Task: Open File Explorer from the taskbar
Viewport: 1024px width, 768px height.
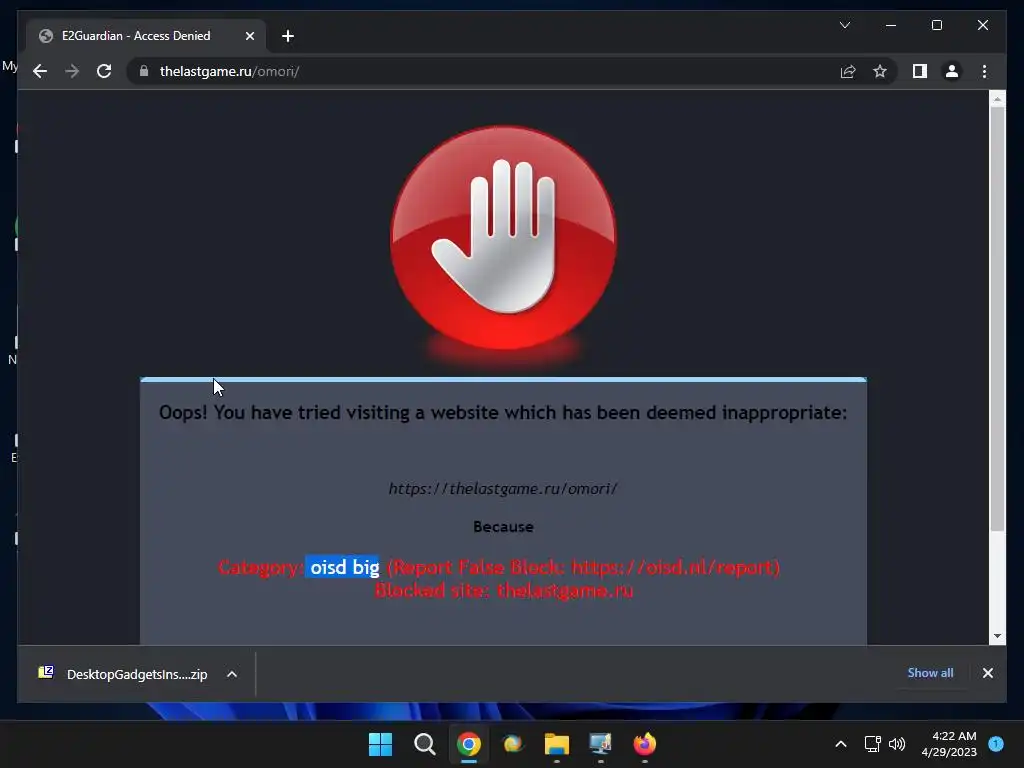Action: [556, 744]
